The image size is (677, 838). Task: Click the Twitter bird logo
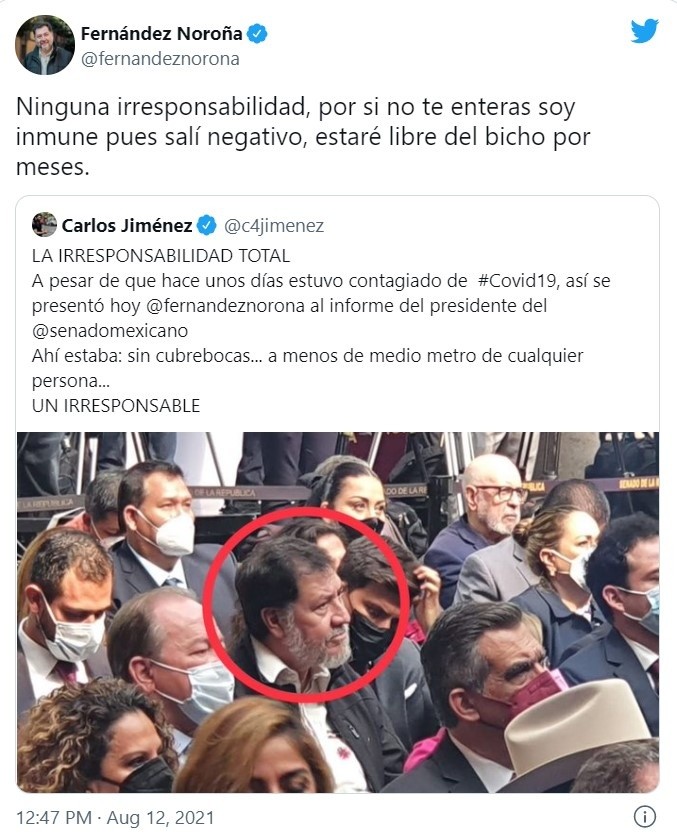(x=644, y=30)
